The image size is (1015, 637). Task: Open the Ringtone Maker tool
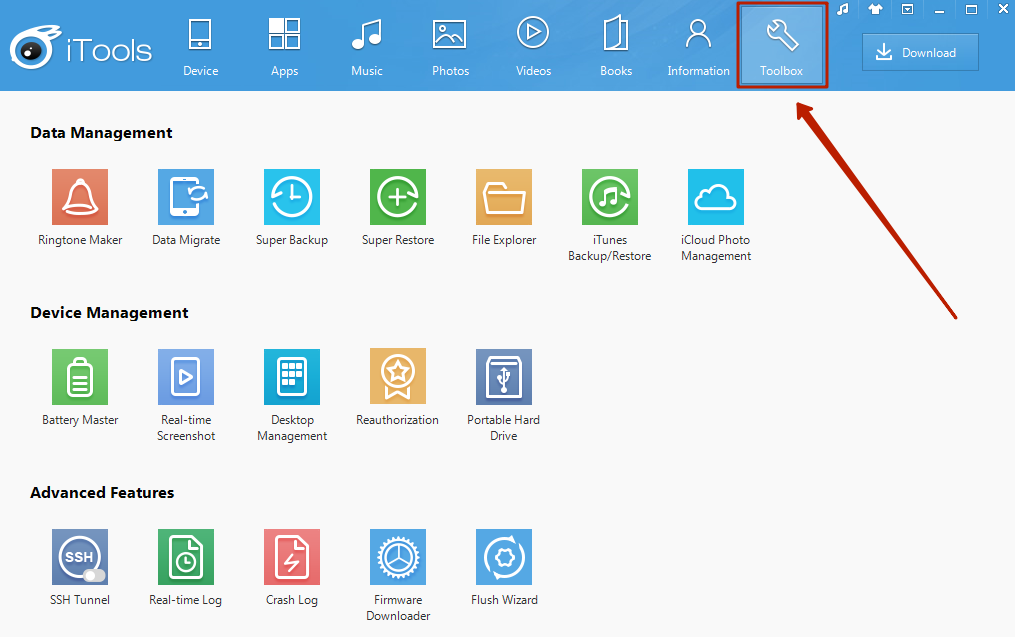coord(80,197)
